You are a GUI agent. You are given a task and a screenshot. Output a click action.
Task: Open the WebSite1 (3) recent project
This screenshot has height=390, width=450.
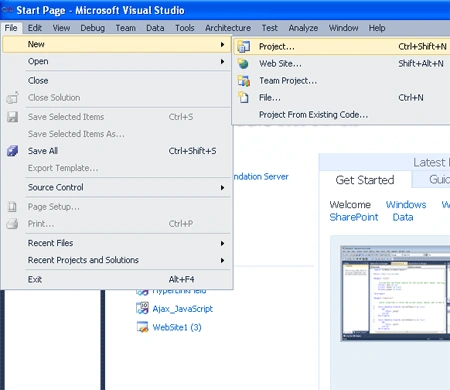177,327
